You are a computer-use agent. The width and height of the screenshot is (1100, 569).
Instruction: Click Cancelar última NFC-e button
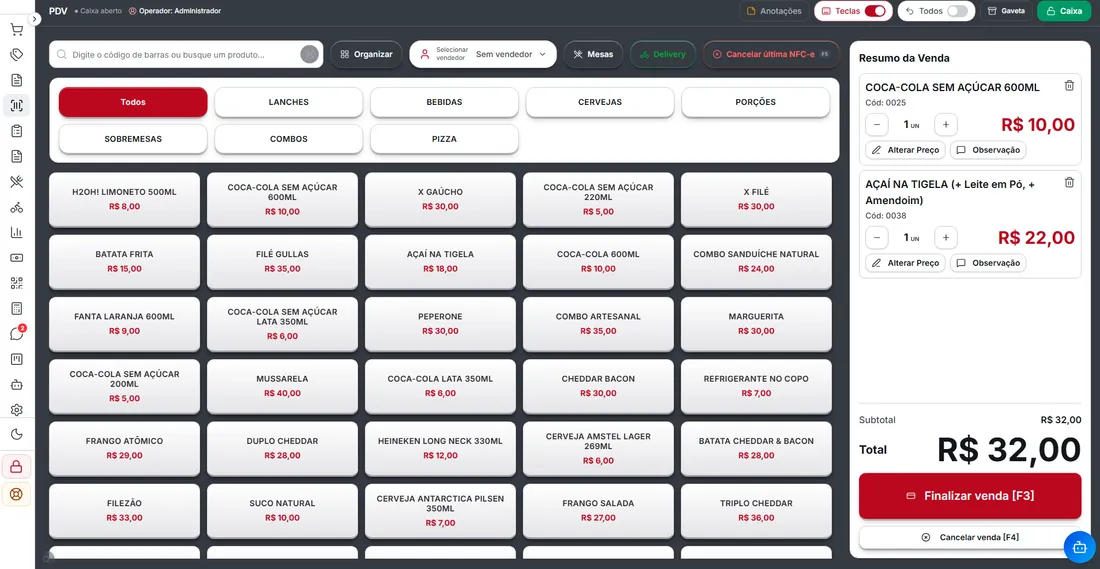[x=771, y=54]
